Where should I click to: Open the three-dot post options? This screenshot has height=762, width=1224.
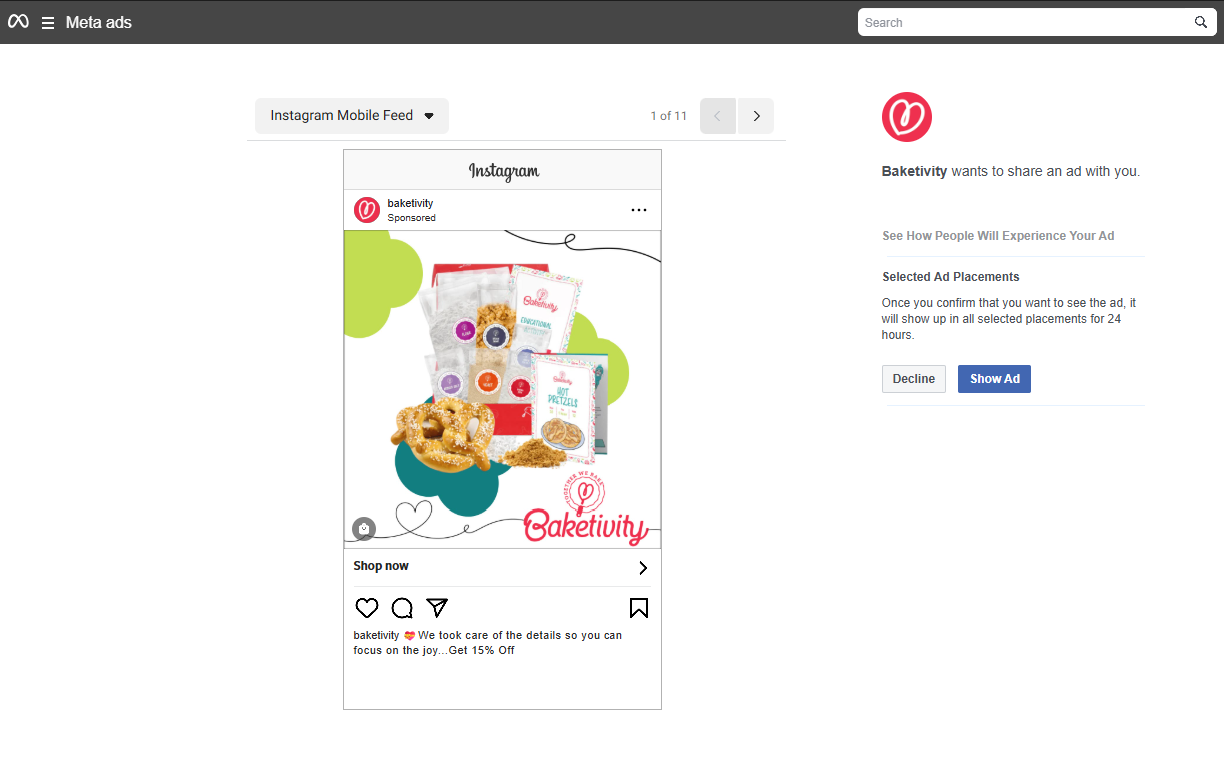point(639,210)
